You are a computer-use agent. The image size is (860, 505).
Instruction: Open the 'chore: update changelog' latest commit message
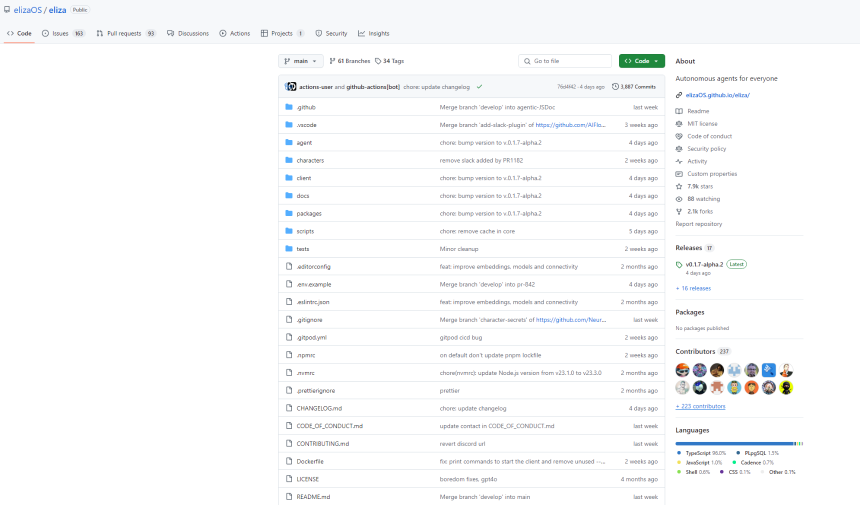[436, 87]
